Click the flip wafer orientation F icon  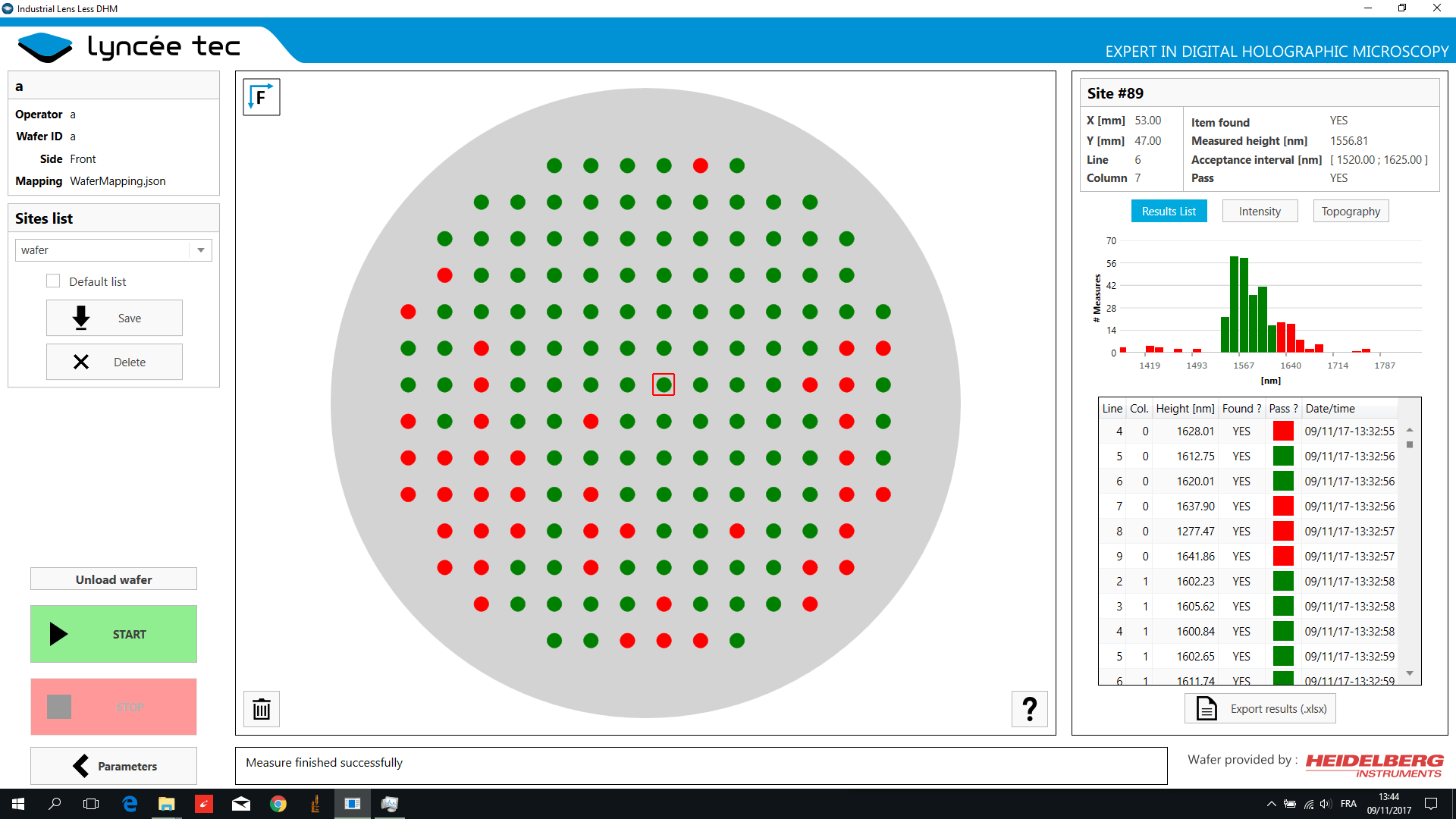point(262,97)
